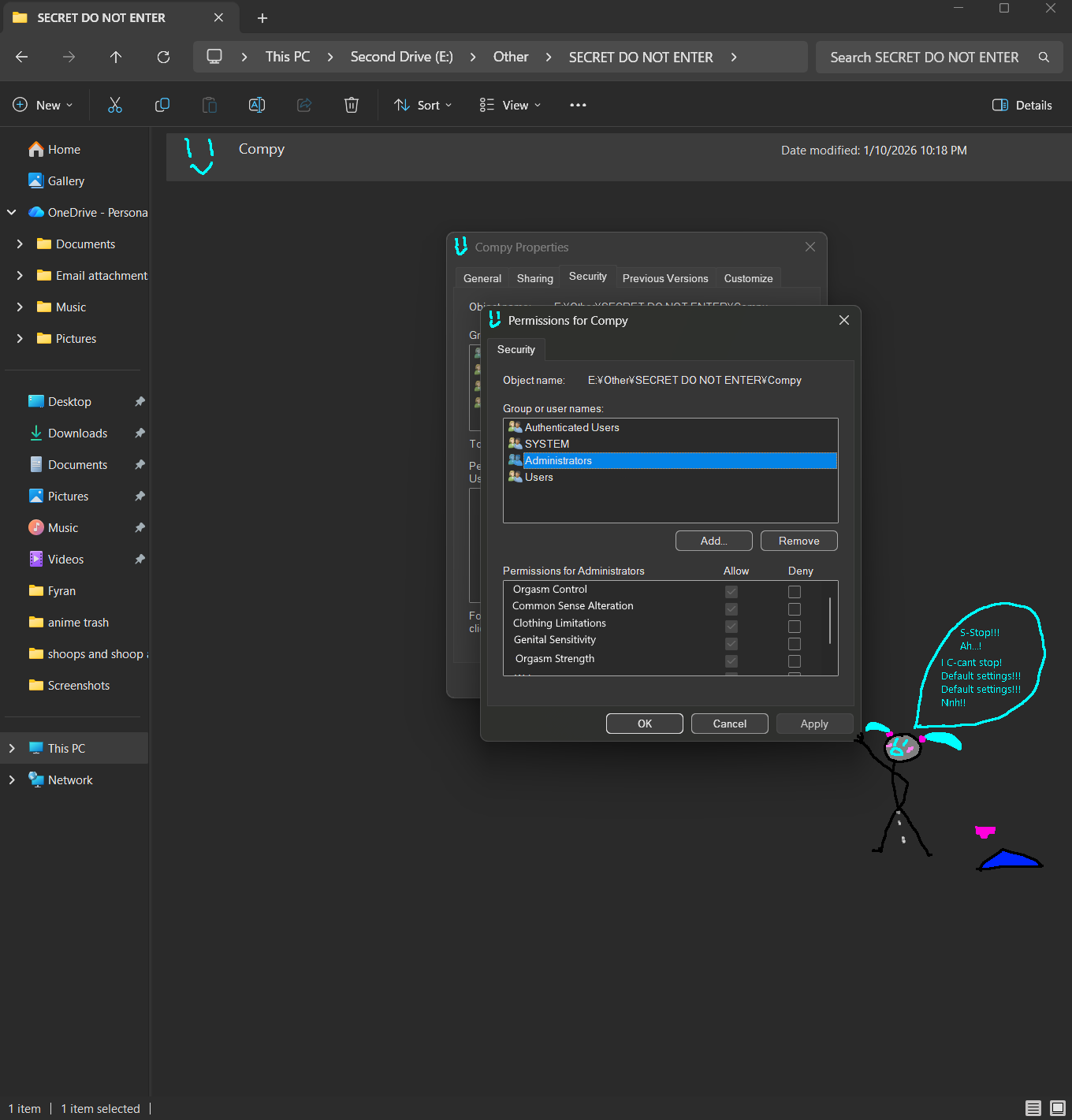Image resolution: width=1072 pixels, height=1120 pixels.
Task: Click the See more three-dots icon
Action: (x=578, y=105)
